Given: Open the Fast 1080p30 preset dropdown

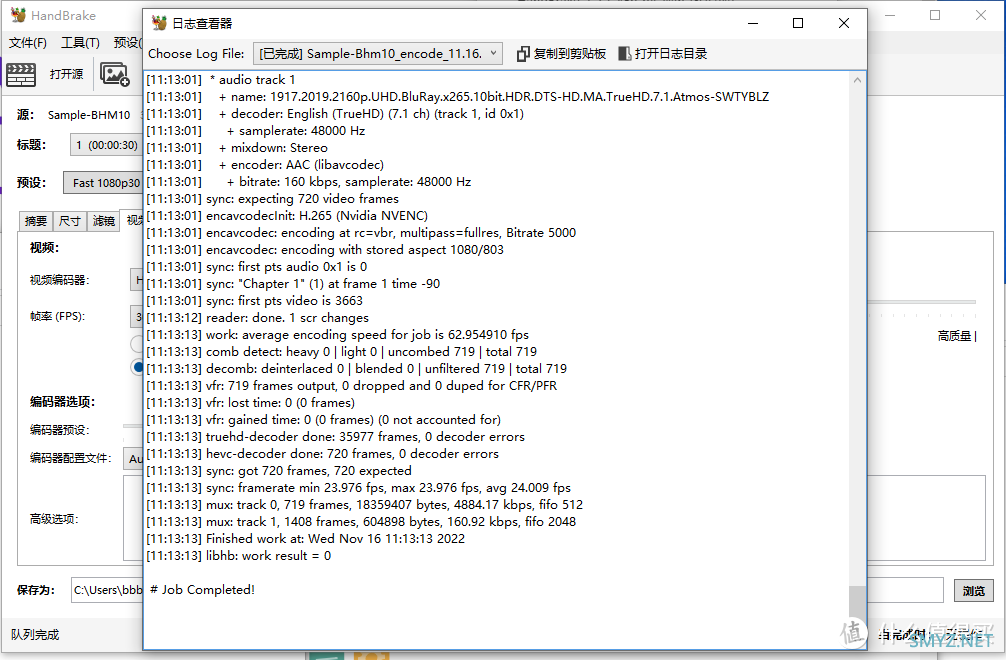Looking at the screenshot, I should [103, 183].
